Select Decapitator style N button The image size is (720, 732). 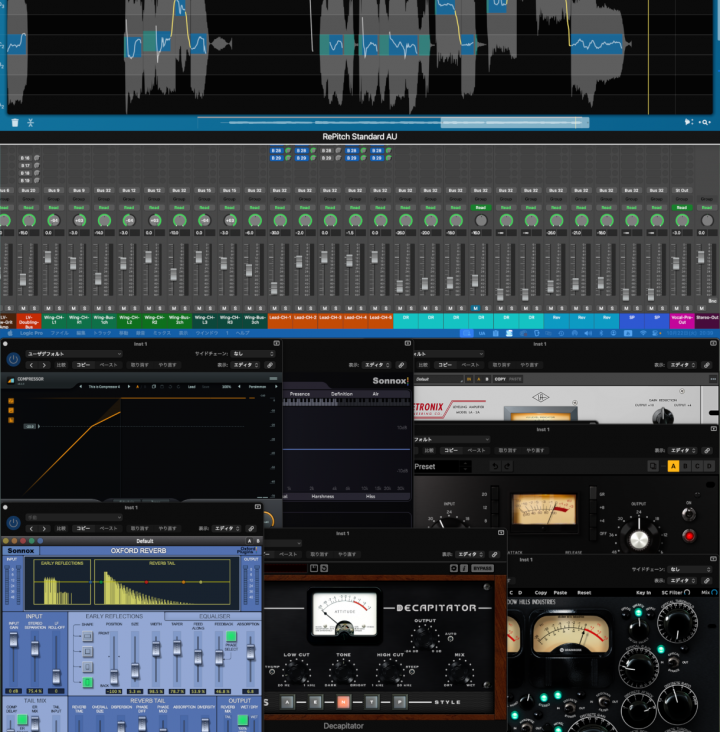pyautogui.click(x=342, y=702)
